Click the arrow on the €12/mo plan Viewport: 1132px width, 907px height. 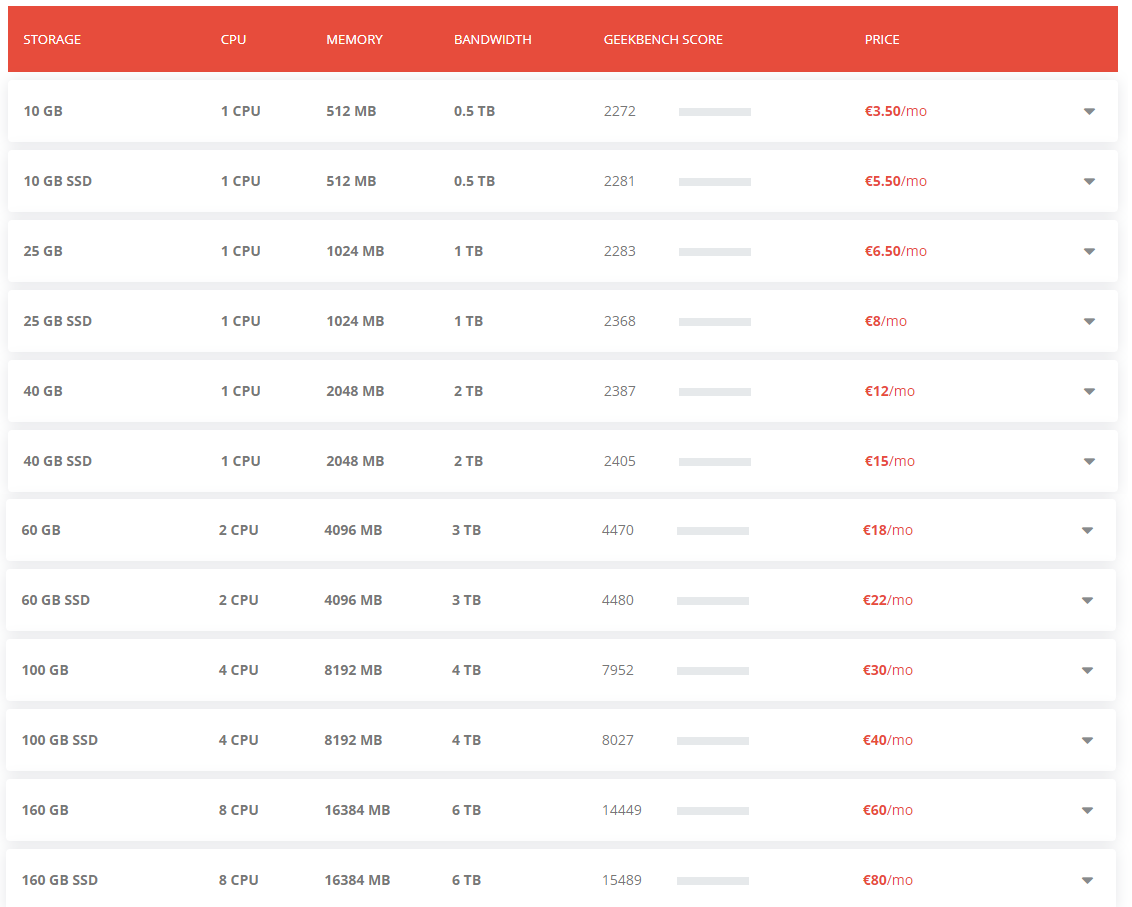click(1089, 391)
